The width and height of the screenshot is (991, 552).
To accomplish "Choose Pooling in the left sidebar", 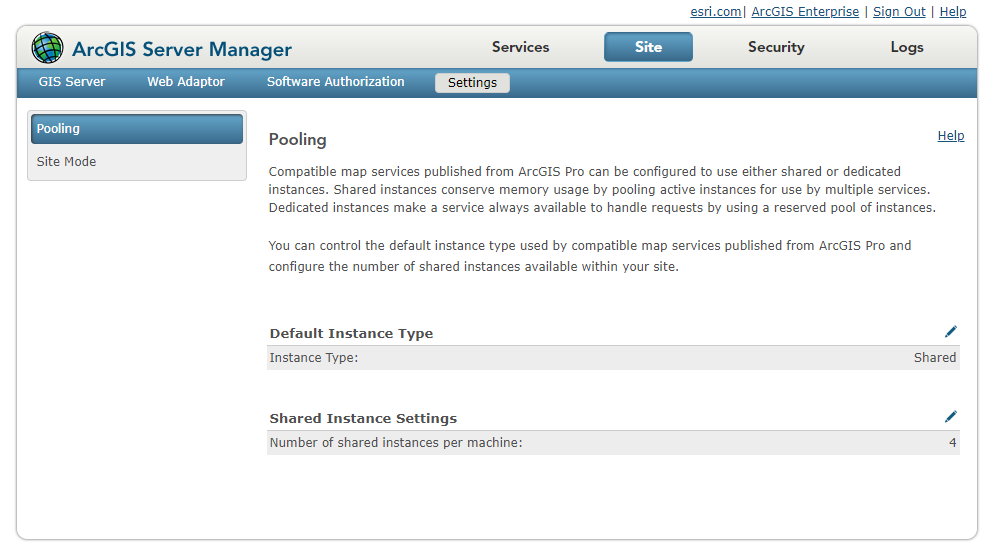I will click(x=137, y=129).
